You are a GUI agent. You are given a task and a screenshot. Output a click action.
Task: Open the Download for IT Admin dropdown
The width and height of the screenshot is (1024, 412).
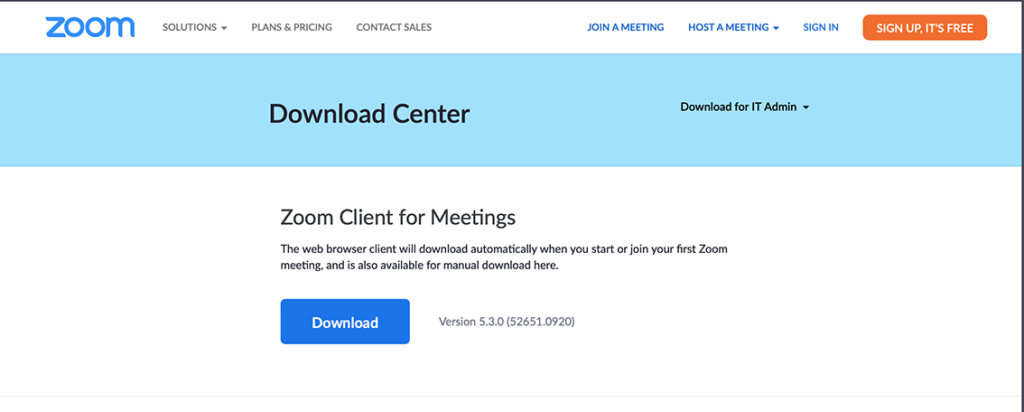tap(744, 107)
